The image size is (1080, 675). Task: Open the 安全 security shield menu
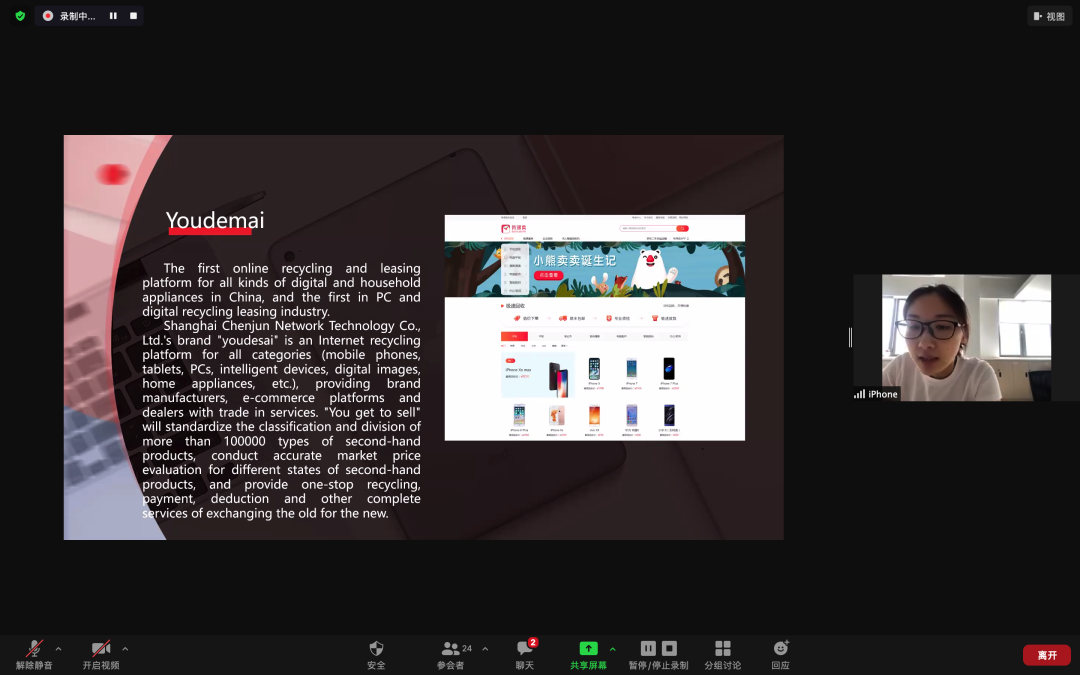click(376, 654)
